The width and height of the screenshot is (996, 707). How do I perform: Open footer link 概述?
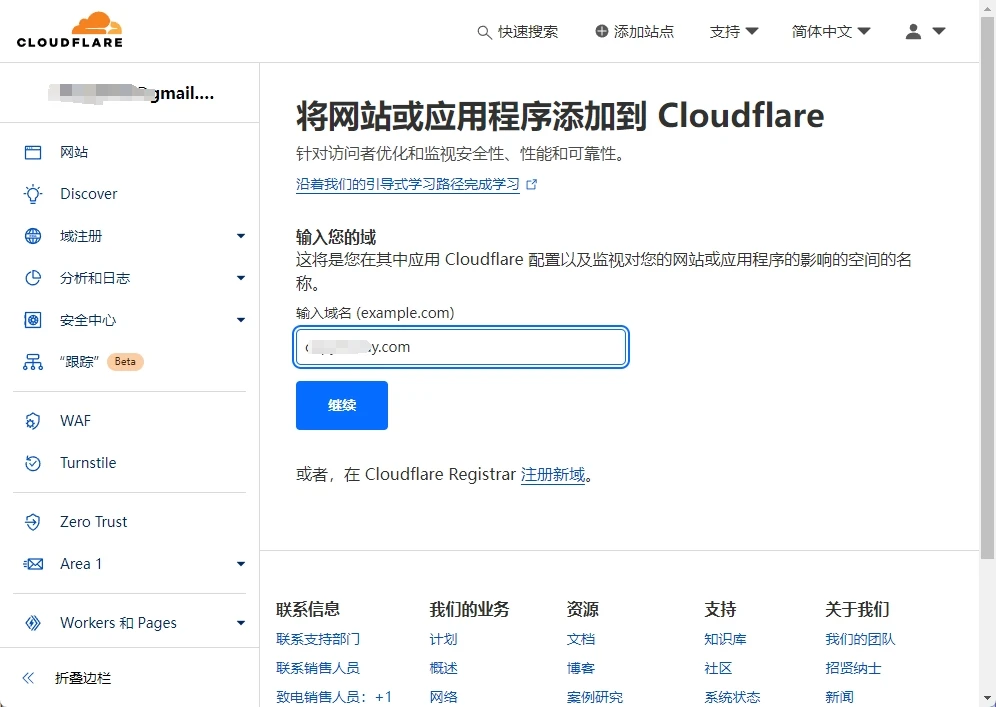(443, 668)
